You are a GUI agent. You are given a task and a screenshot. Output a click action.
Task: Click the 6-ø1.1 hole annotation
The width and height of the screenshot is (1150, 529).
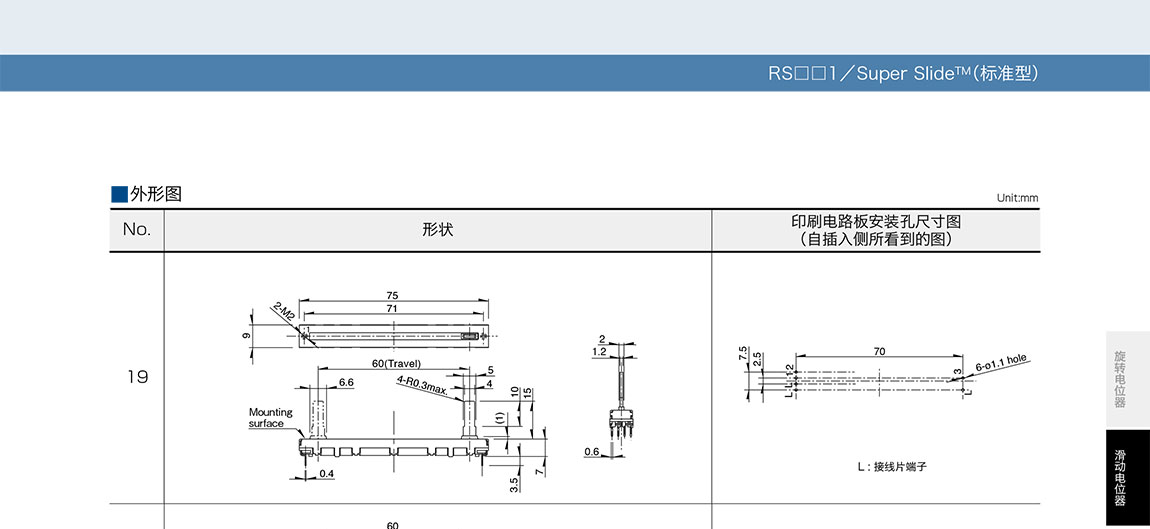click(1000, 362)
